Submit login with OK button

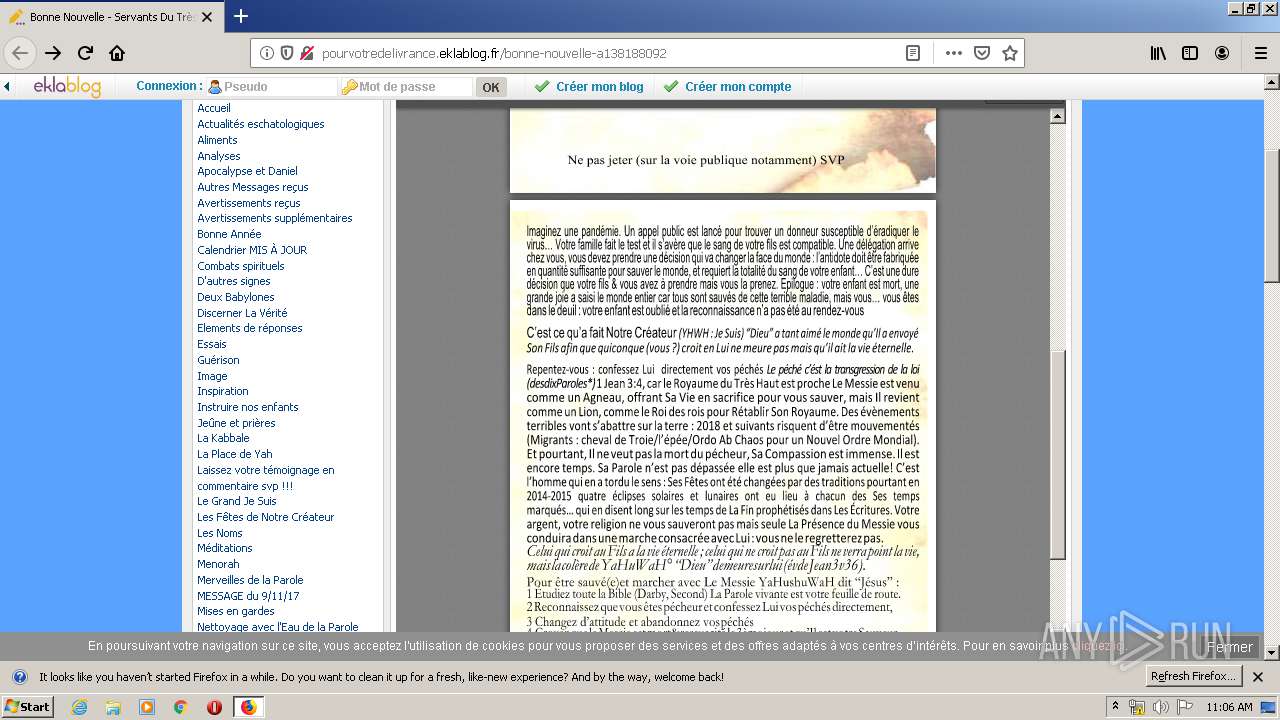coord(491,87)
